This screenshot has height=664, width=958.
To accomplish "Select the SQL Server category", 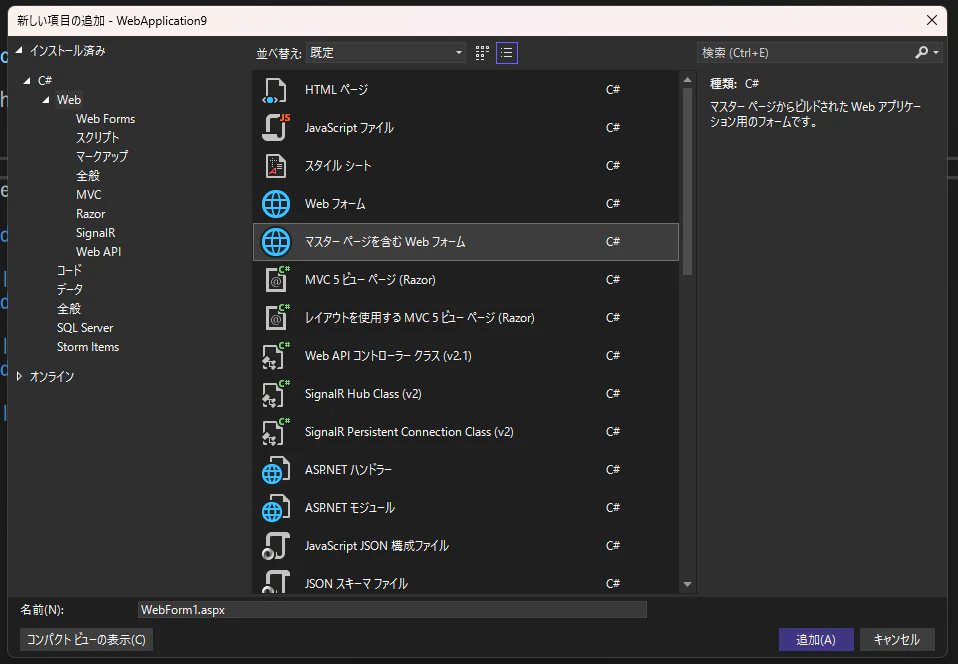I will [85, 328].
